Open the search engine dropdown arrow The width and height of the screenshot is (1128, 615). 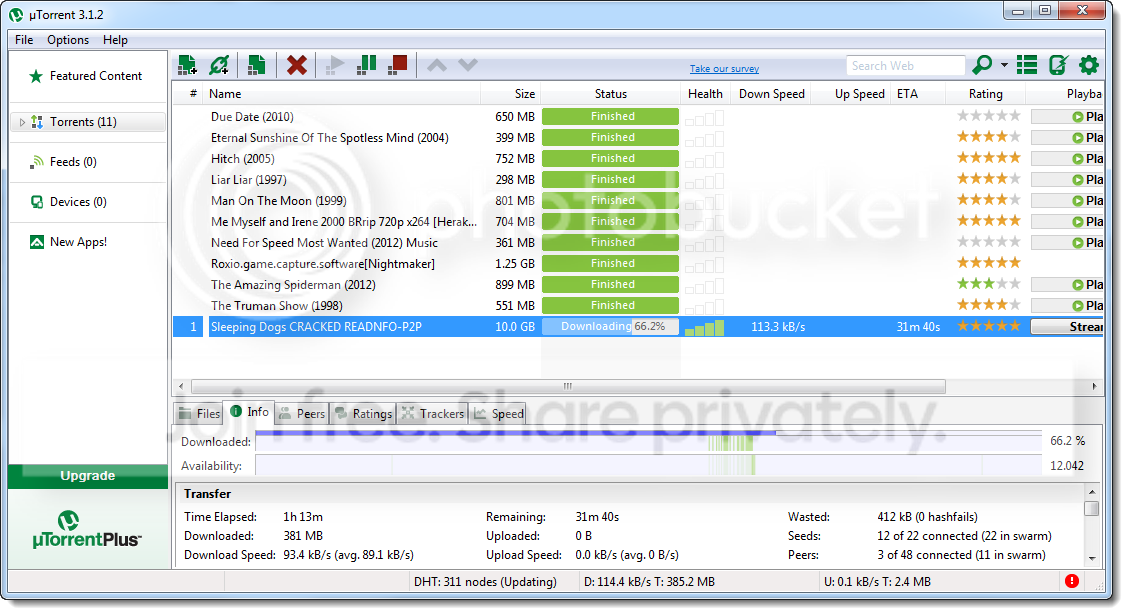pyautogui.click(x=1004, y=65)
